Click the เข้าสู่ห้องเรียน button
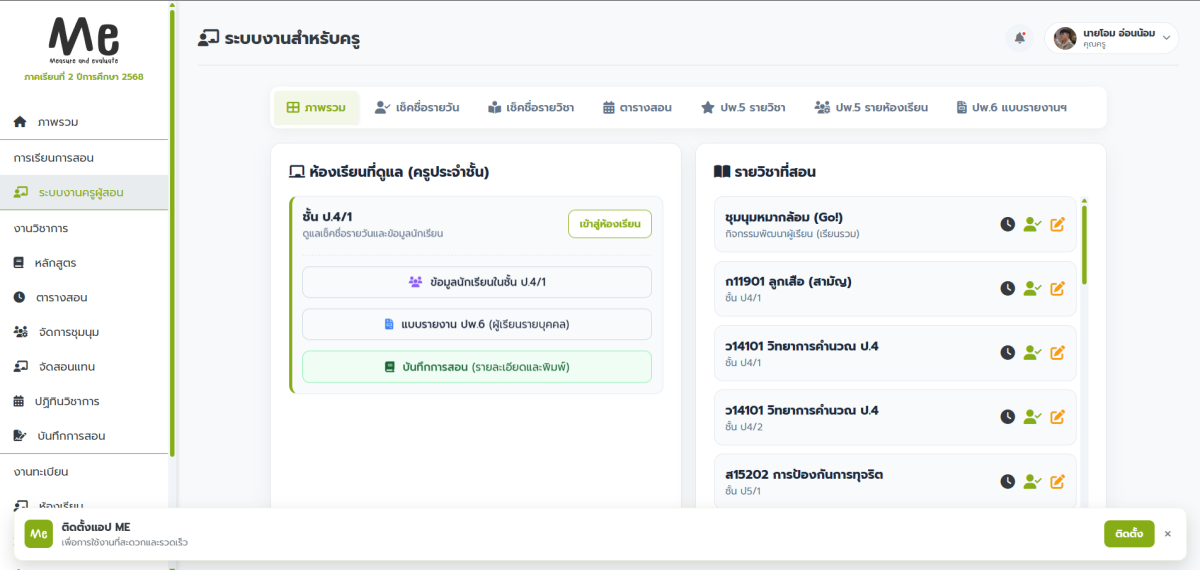 pos(610,224)
